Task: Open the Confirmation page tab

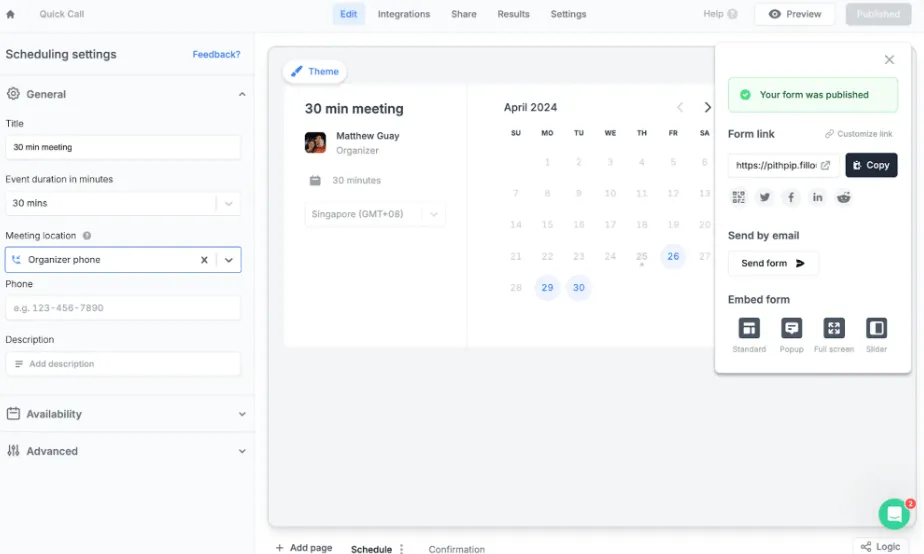Action: click(457, 549)
